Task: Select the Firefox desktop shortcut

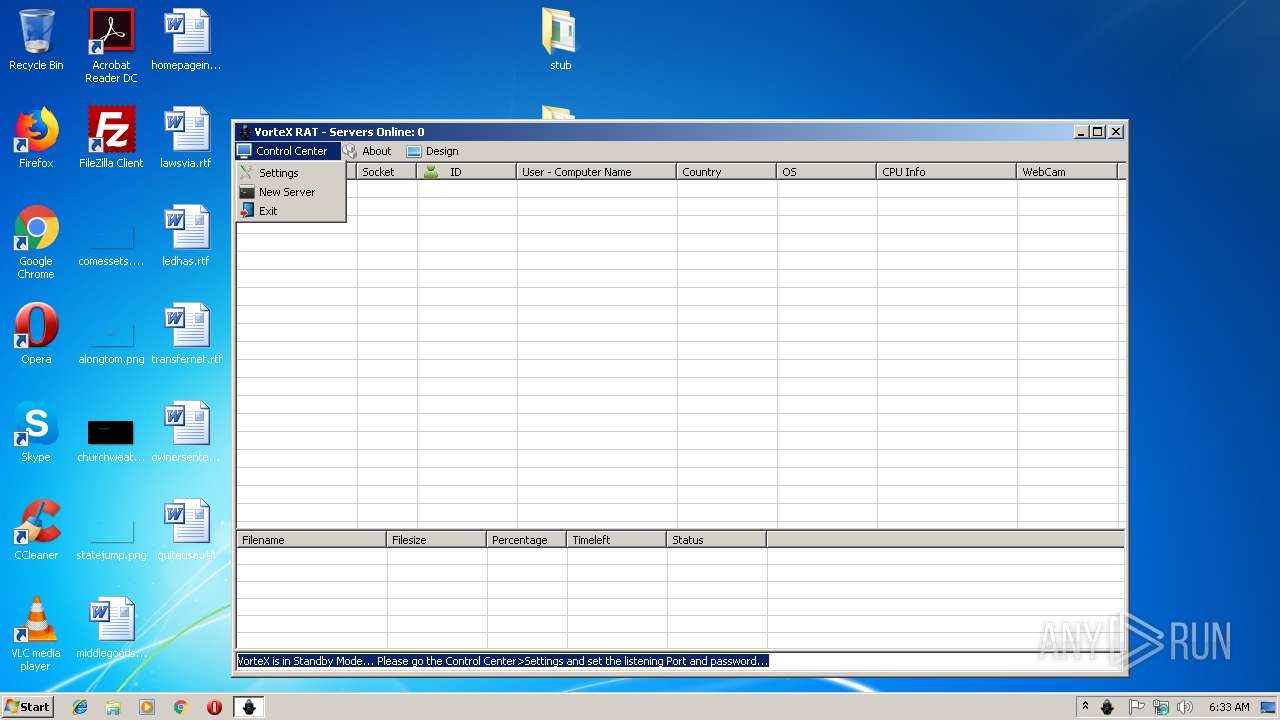Action: tap(36, 138)
